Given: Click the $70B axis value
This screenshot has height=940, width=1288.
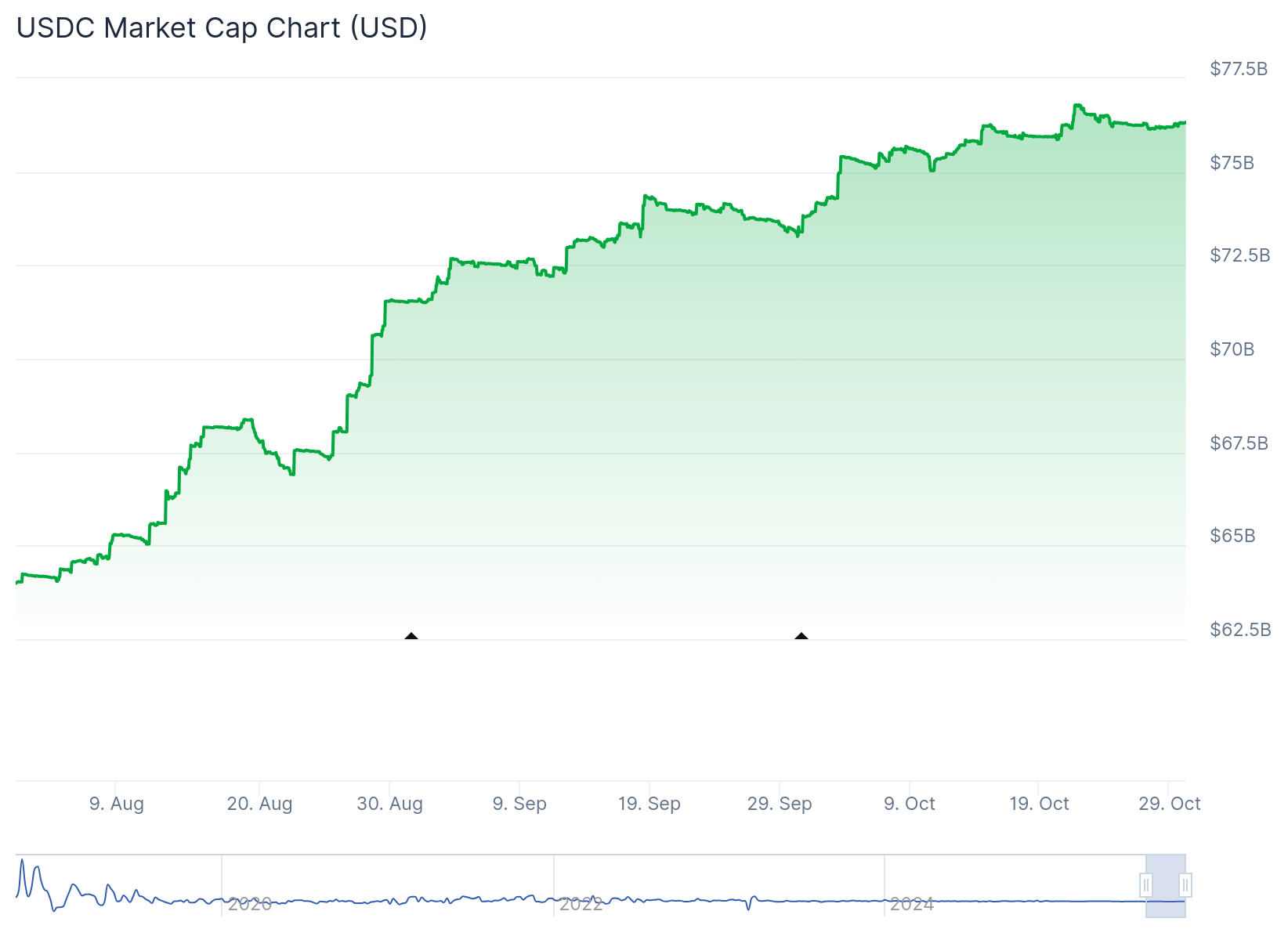Looking at the screenshot, I should point(1232,349).
